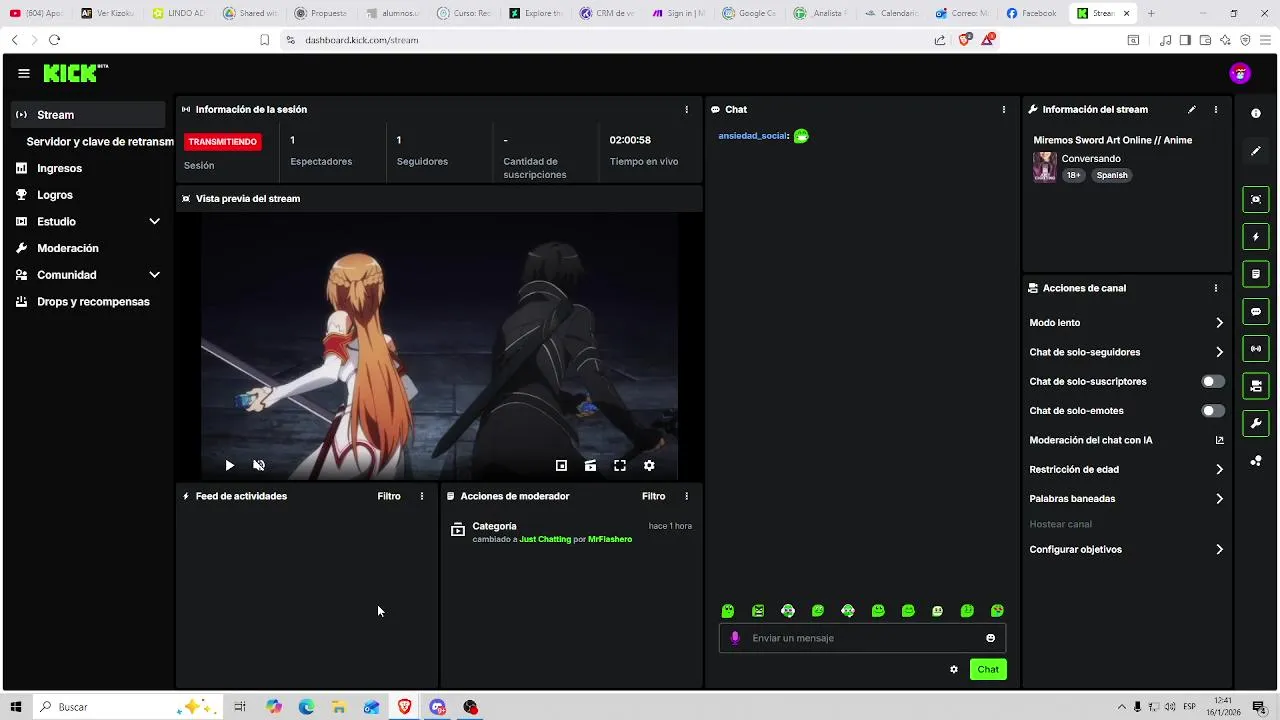This screenshot has width=1280, height=720.
Task: Open Filtro in Feed de actividades
Action: [389, 496]
